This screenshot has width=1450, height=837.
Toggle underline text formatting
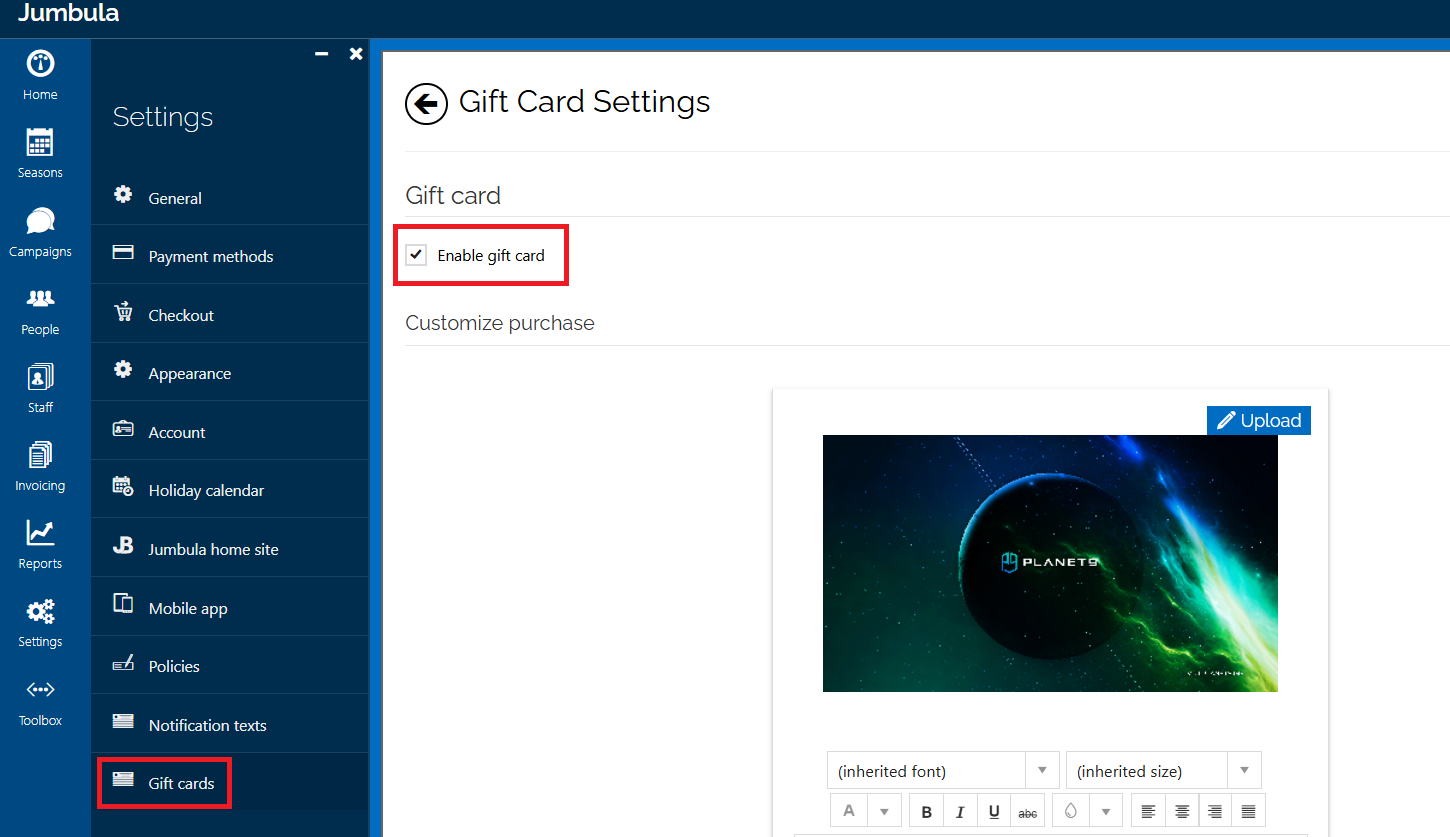(994, 811)
